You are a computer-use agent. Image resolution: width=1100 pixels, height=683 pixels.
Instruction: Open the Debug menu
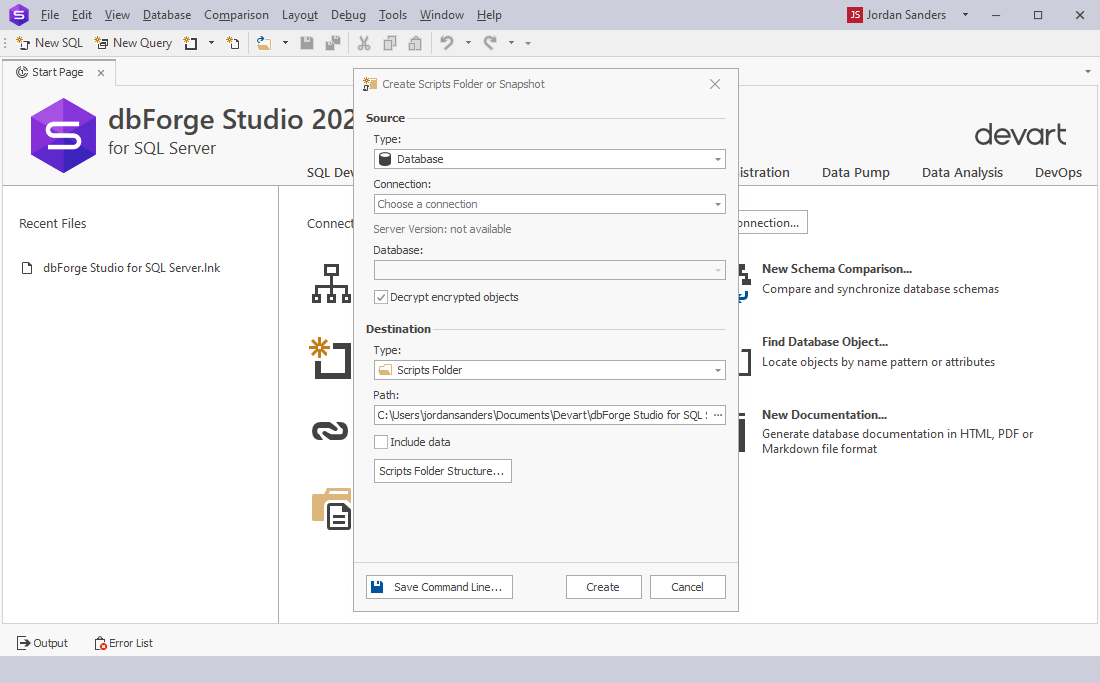tap(348, 15)
